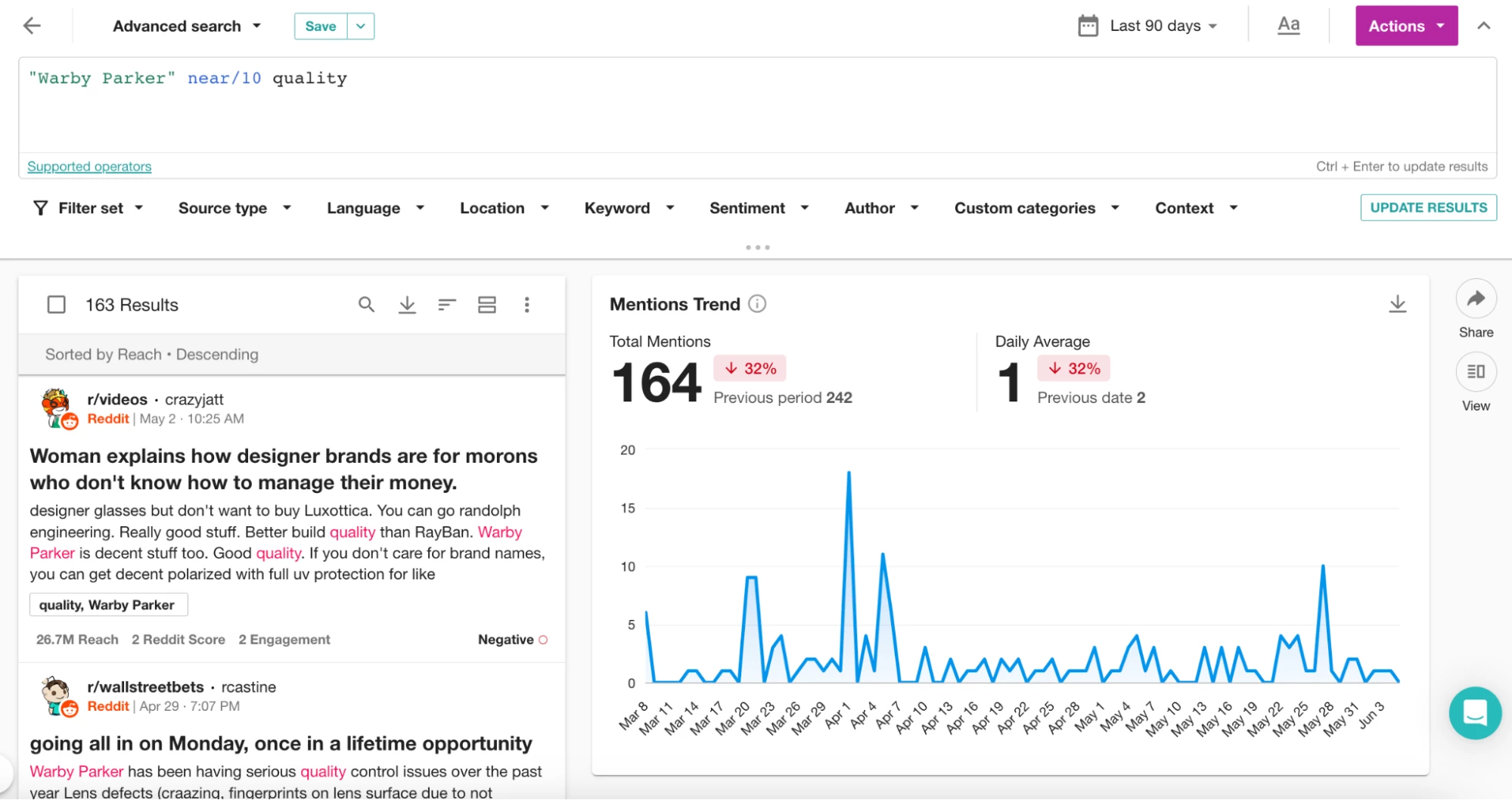1512x800 pixels.
Task: Click into the search query field
Action: (757, 104)
